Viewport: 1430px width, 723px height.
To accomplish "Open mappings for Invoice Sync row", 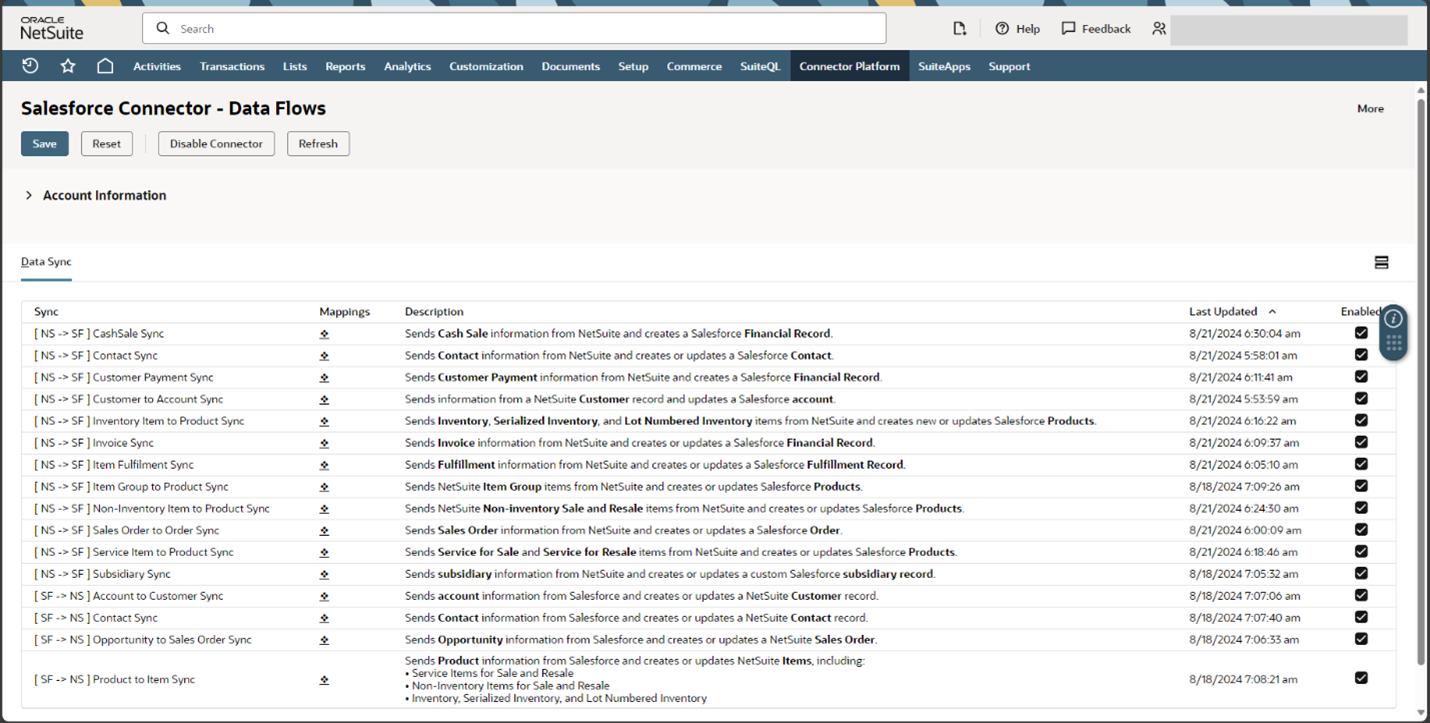I will (x=324, y=443).
